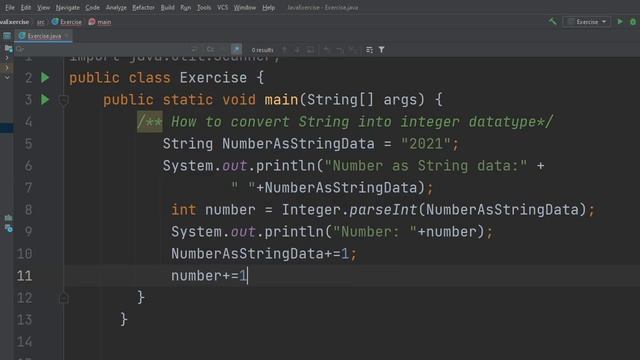The height and width of the screenshot is (360, 640).
Task: Click the 'Exercise' class name on line 2
Action: (x=213, y=78)
